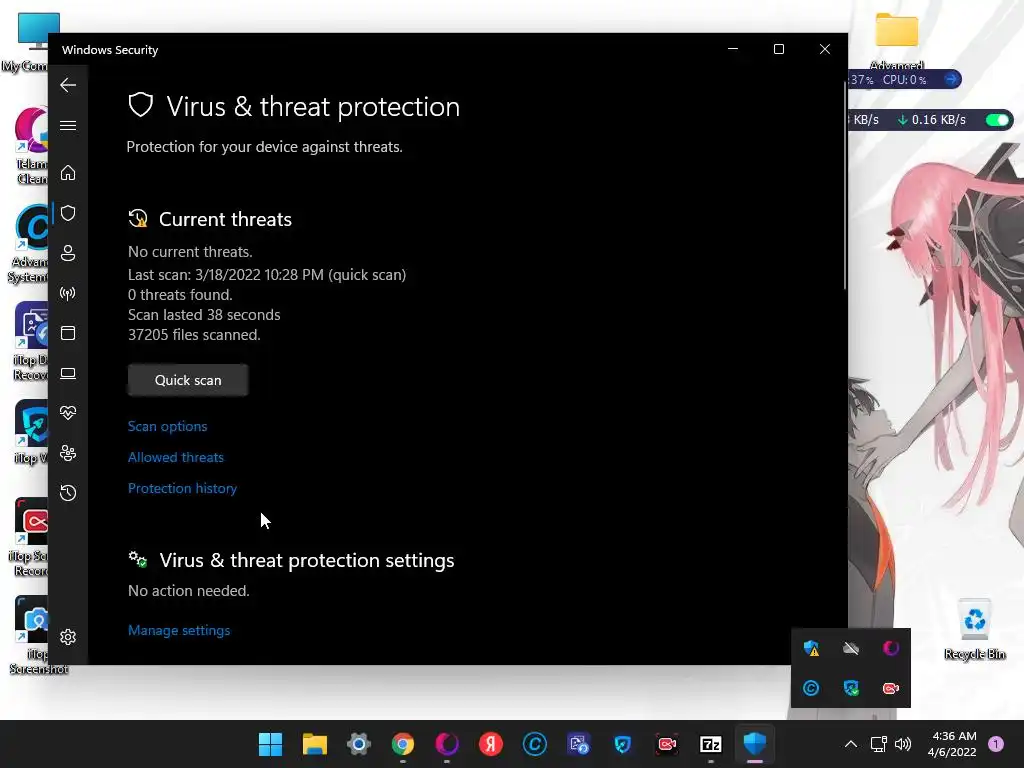Open Device security laptop icon
The image size is (1024, 768).
pyautogui.click(x=68, y=374)
